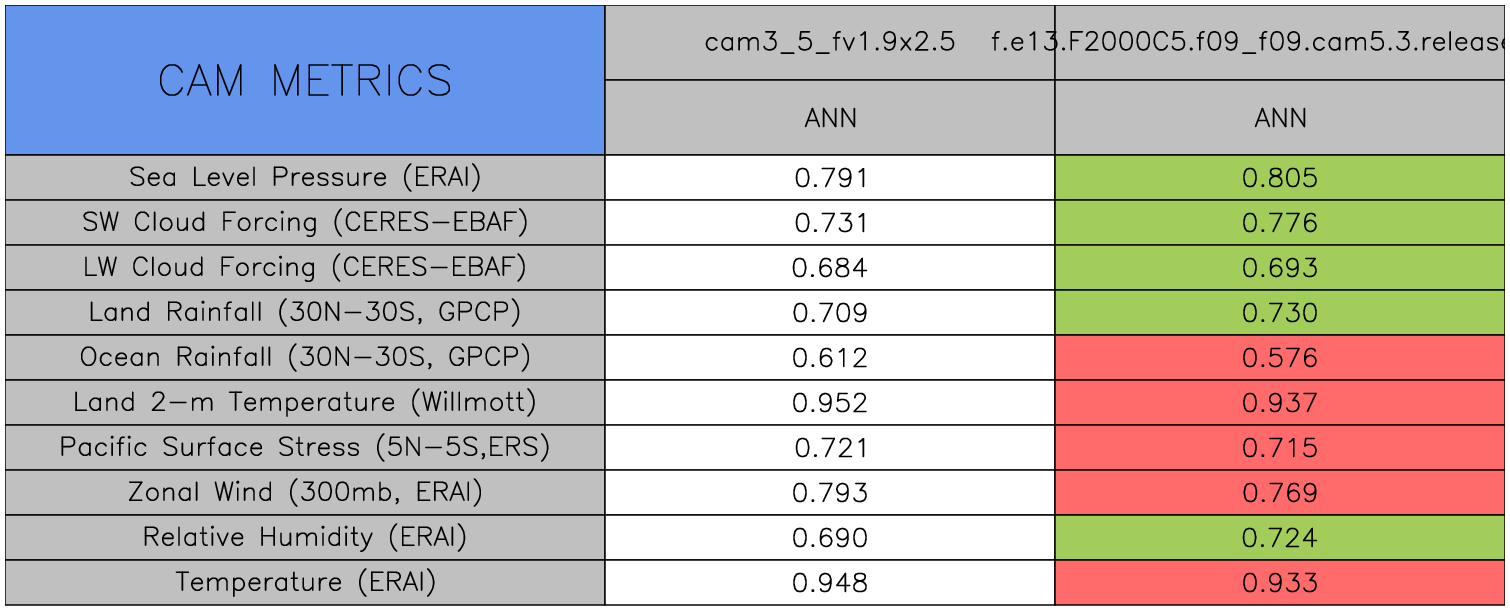1510x611 pixels.
Task: Select Land Rainfall (30N-30S, GPCP) label
Action: 305,312
